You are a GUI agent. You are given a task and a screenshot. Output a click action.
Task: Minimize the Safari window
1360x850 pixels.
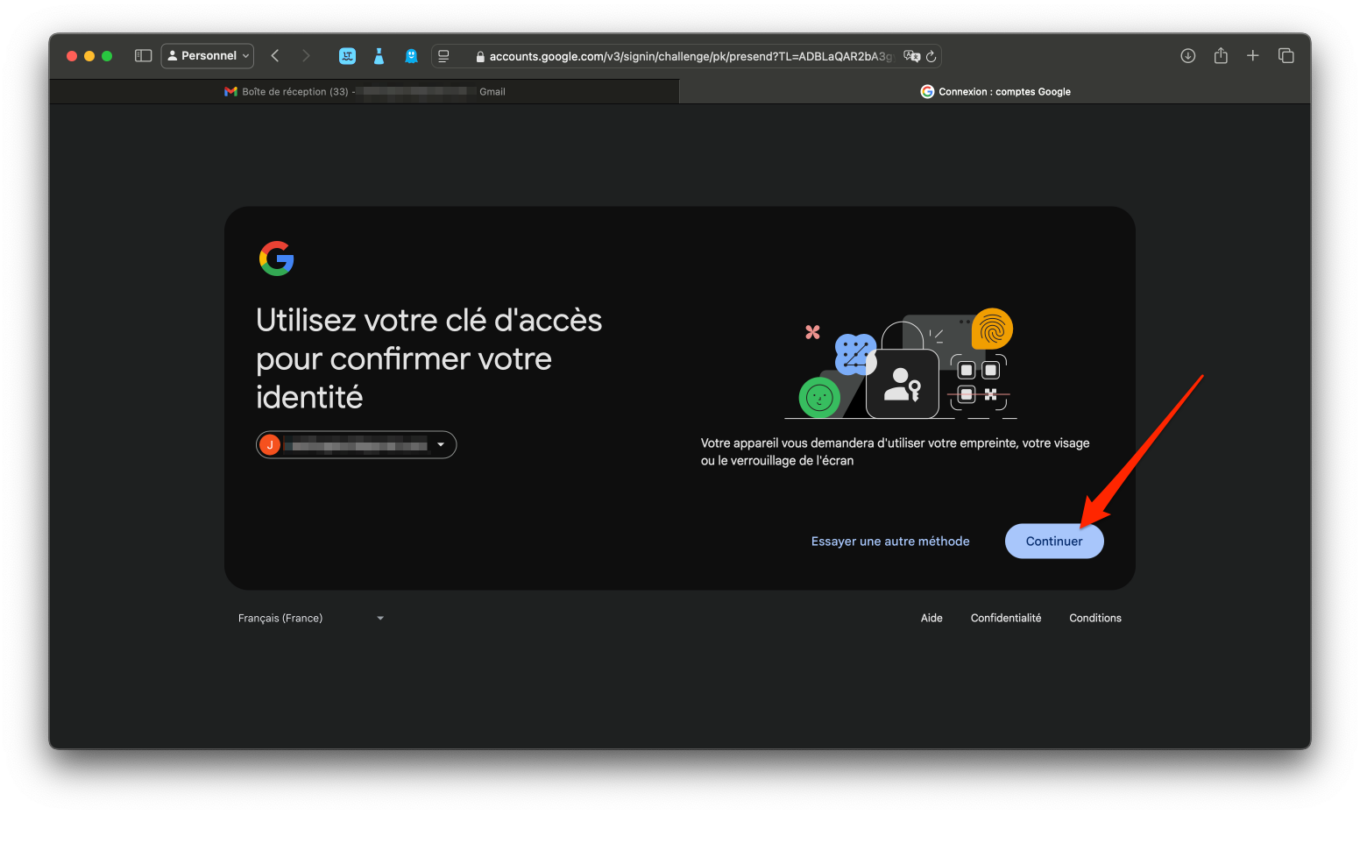[90, 56]
